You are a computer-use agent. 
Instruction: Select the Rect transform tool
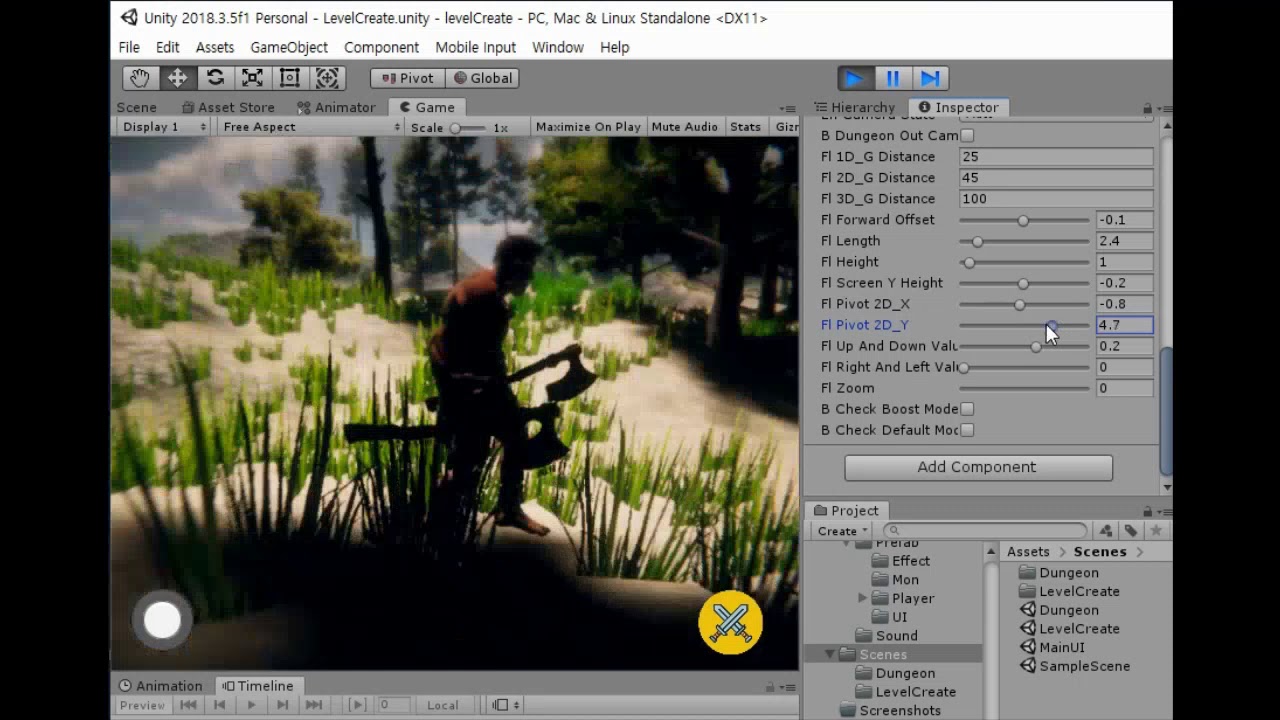pyautogui.click(x=289, y=78)
